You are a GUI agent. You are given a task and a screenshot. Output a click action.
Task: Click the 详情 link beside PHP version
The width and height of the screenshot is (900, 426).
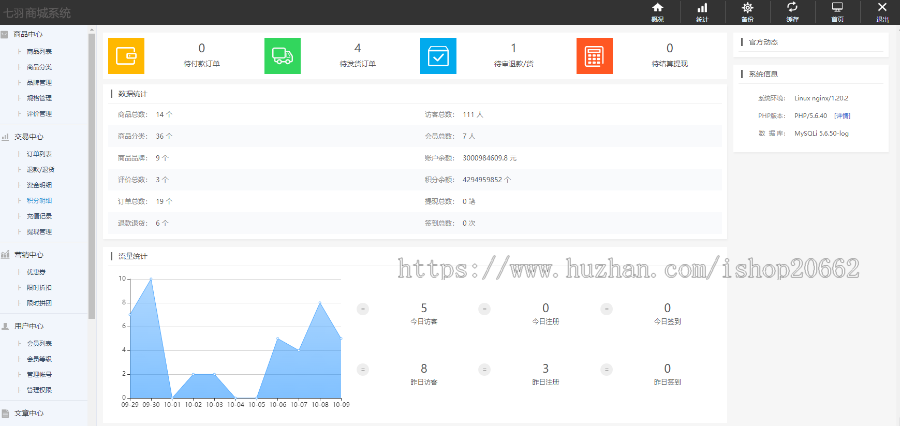click(842, 116)
